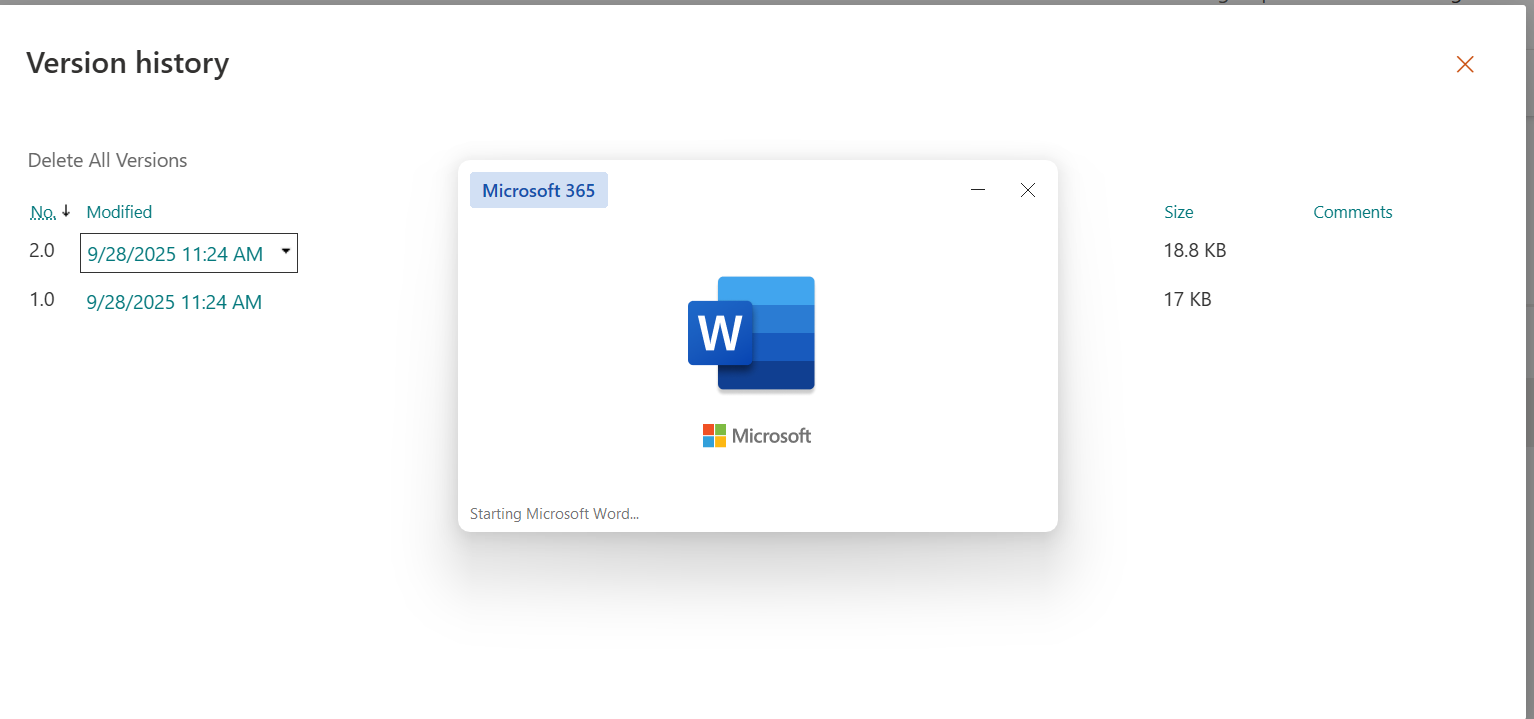Close the Microsoft 365 splash window

[1028, 190]
